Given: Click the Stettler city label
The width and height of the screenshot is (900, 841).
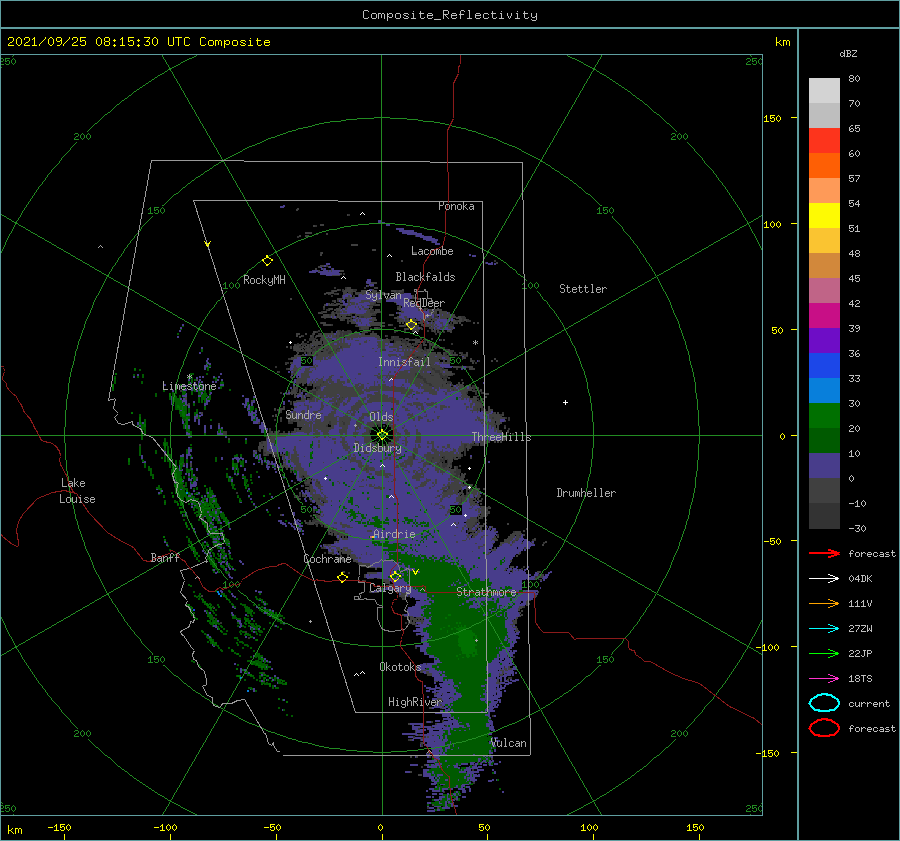Looking at the screenshot, I should 583,289.
